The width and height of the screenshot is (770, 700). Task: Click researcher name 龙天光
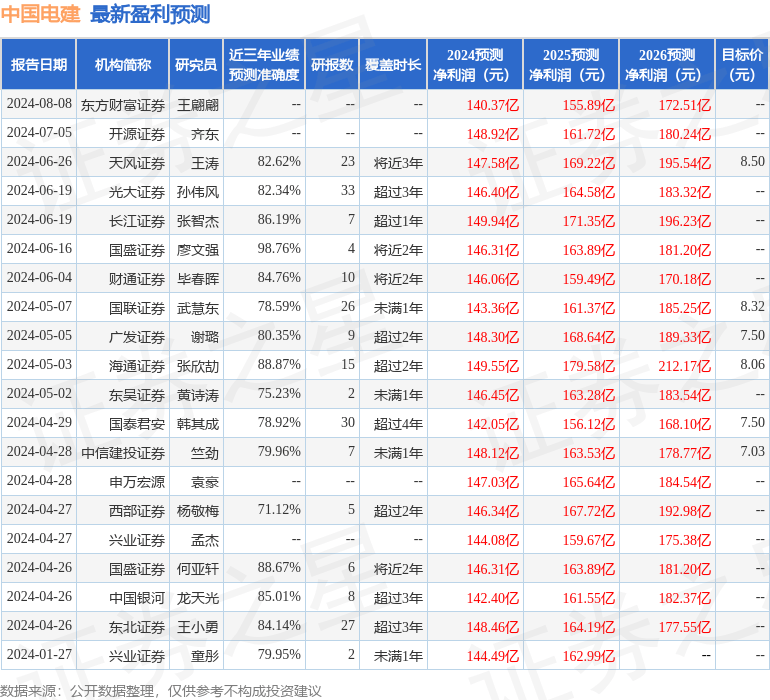(x=198, y=598)
